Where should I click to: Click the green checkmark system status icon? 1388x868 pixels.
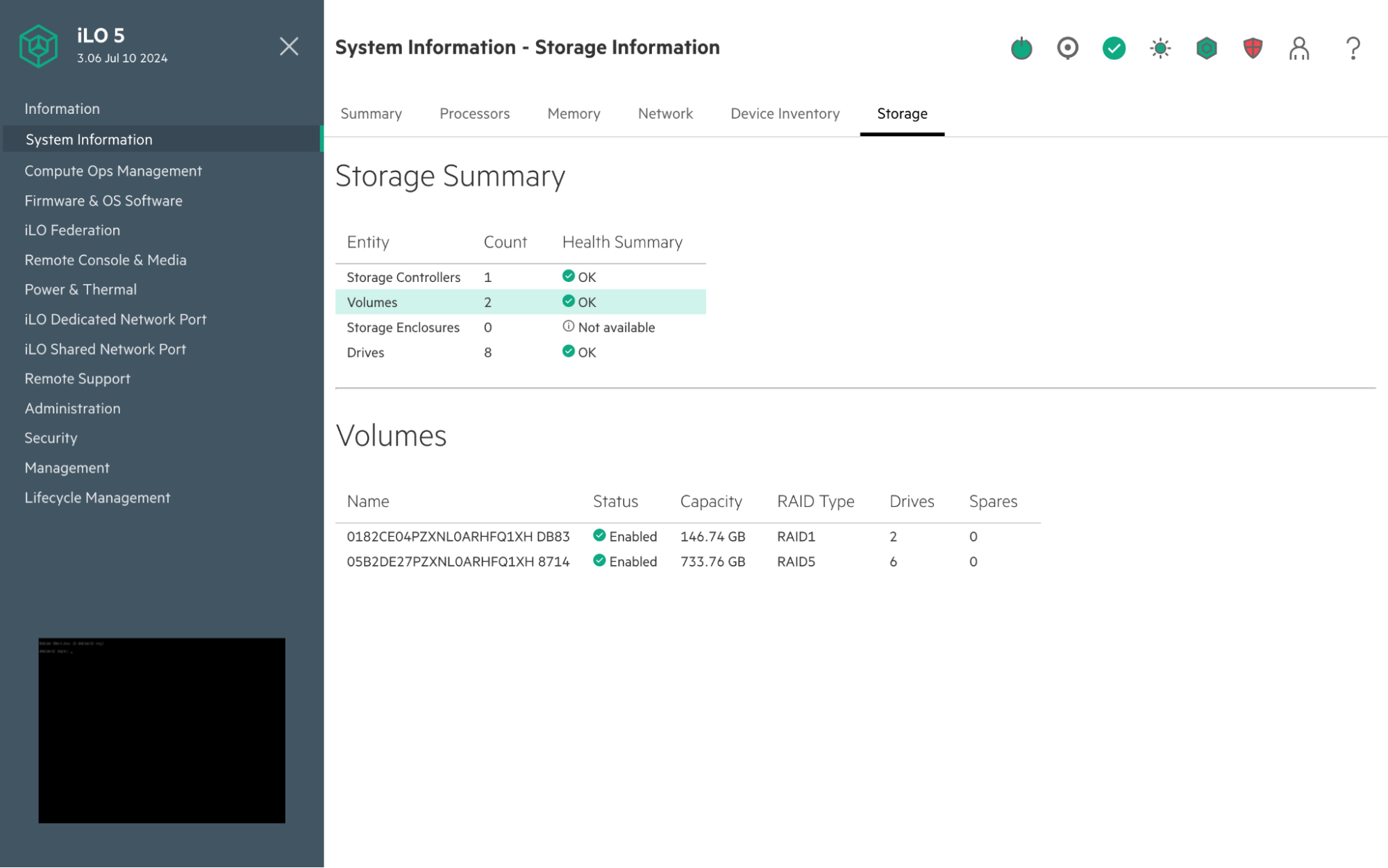1114,47
